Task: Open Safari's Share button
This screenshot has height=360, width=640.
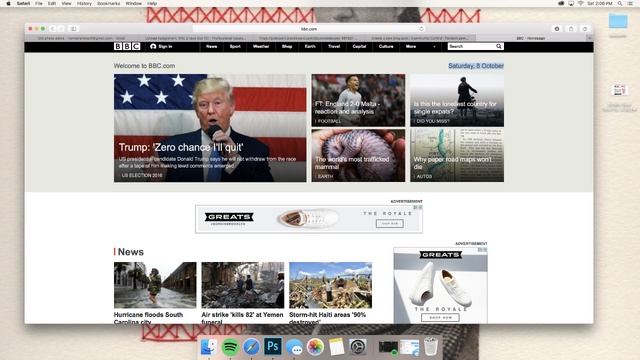Action: [x=571, y=29]
